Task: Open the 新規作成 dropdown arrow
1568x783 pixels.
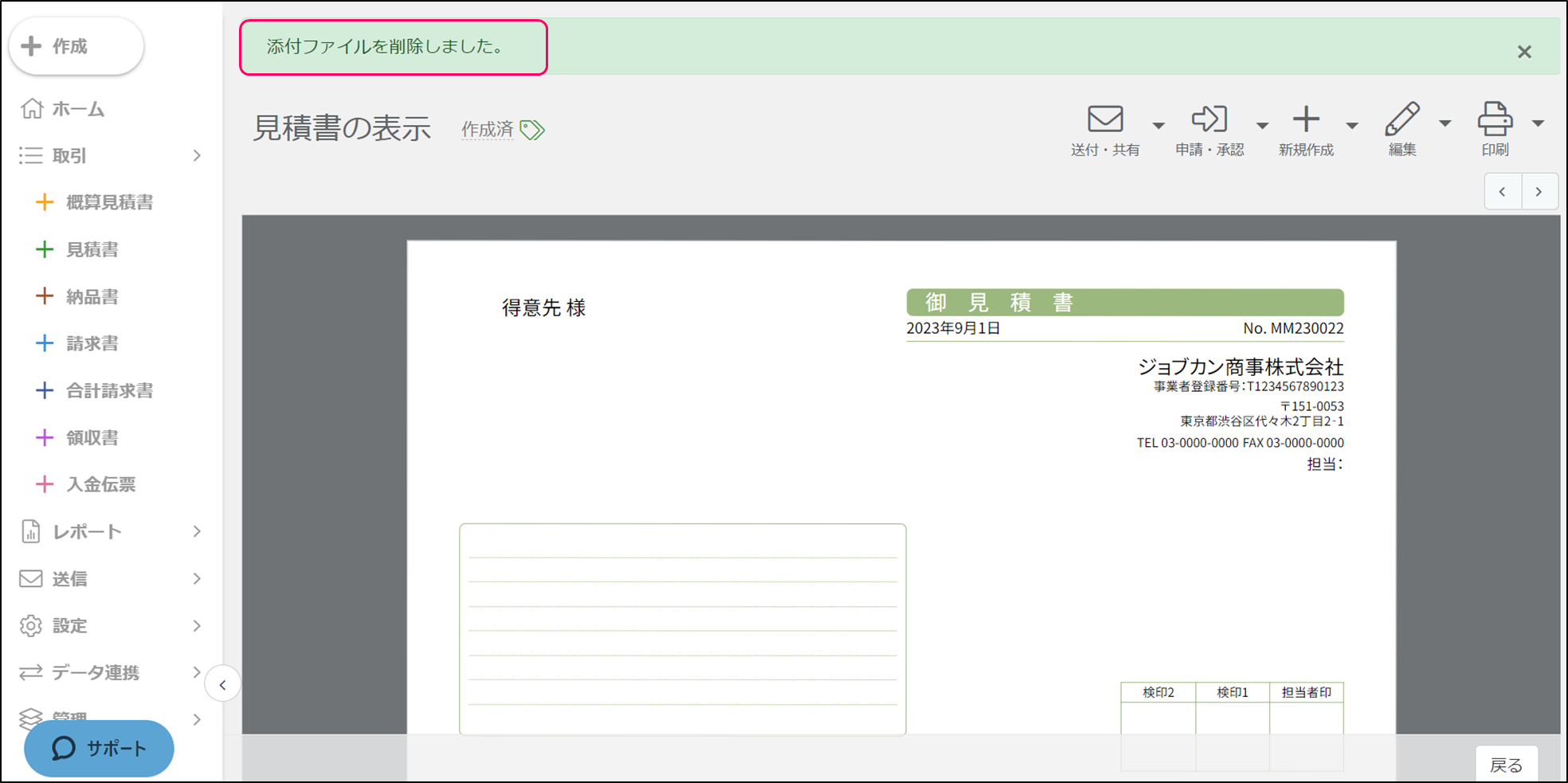Action: click(1352, 125)
